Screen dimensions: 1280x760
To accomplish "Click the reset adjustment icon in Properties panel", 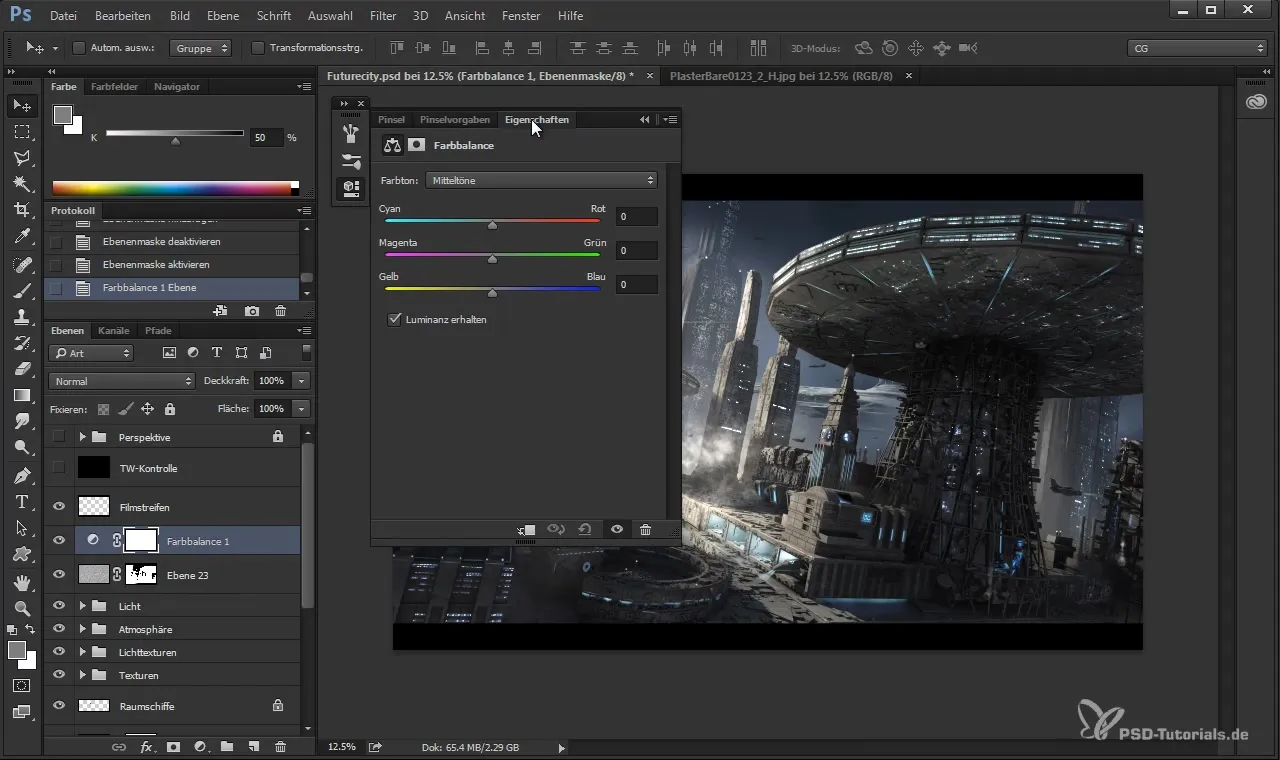I will 586,530.
